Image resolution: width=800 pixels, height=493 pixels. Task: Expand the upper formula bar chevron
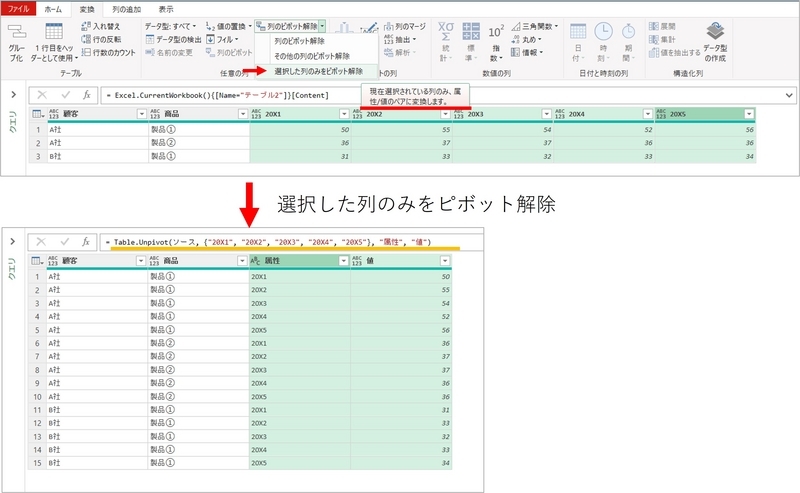pyautogui.click(x=789, y=95)
